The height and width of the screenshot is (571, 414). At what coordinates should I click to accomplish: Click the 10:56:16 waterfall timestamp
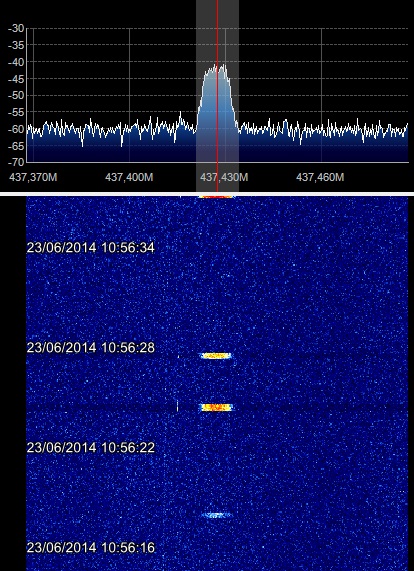[91, 548]
